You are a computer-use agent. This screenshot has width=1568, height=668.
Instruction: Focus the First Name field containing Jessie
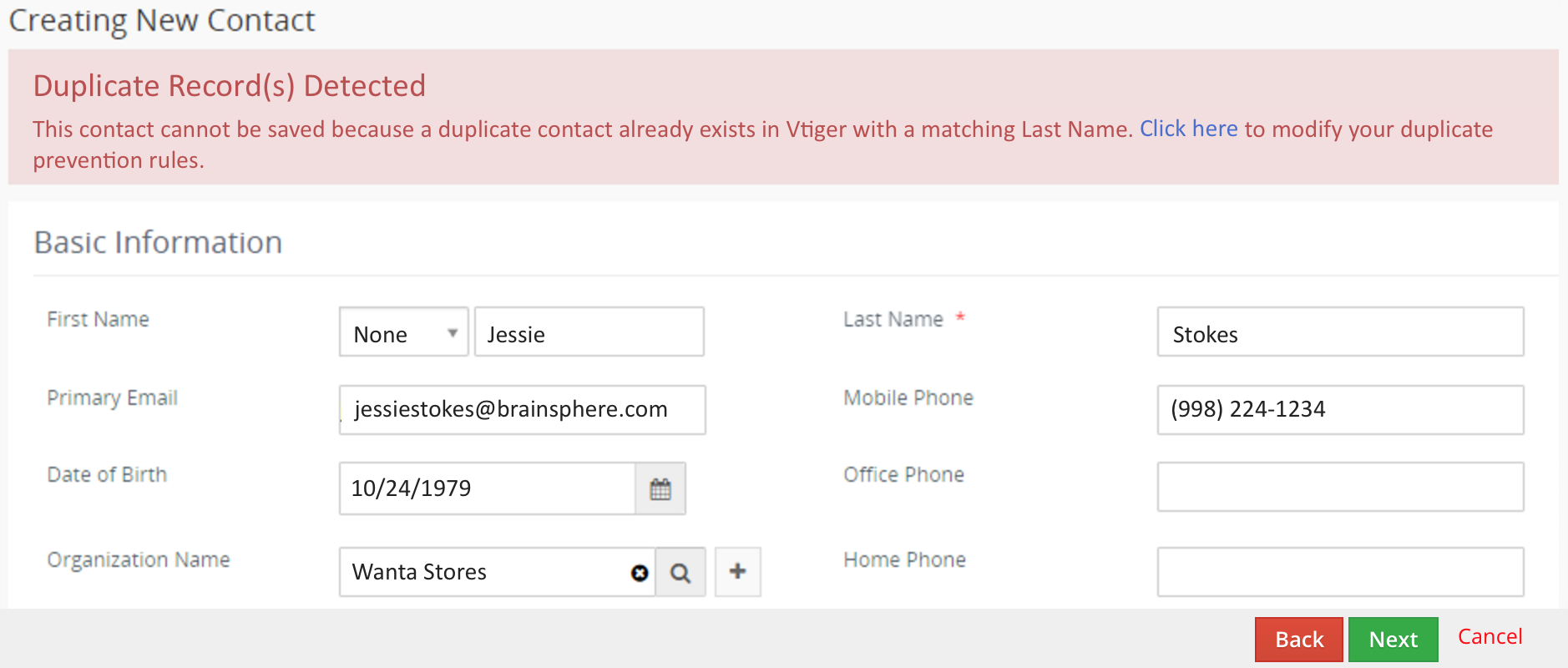(x=589, y=332)
